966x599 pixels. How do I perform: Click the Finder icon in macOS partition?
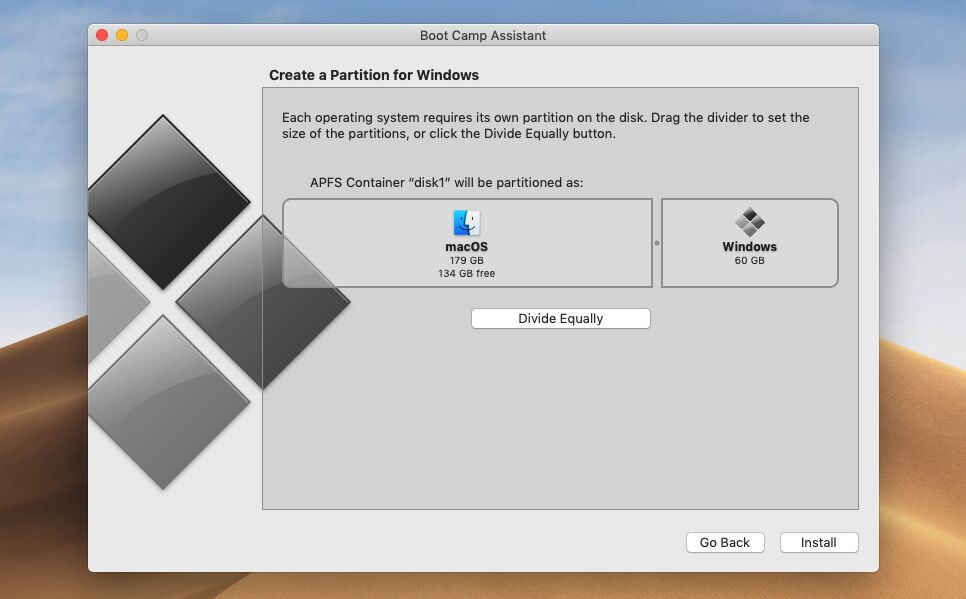pos(466,223)
